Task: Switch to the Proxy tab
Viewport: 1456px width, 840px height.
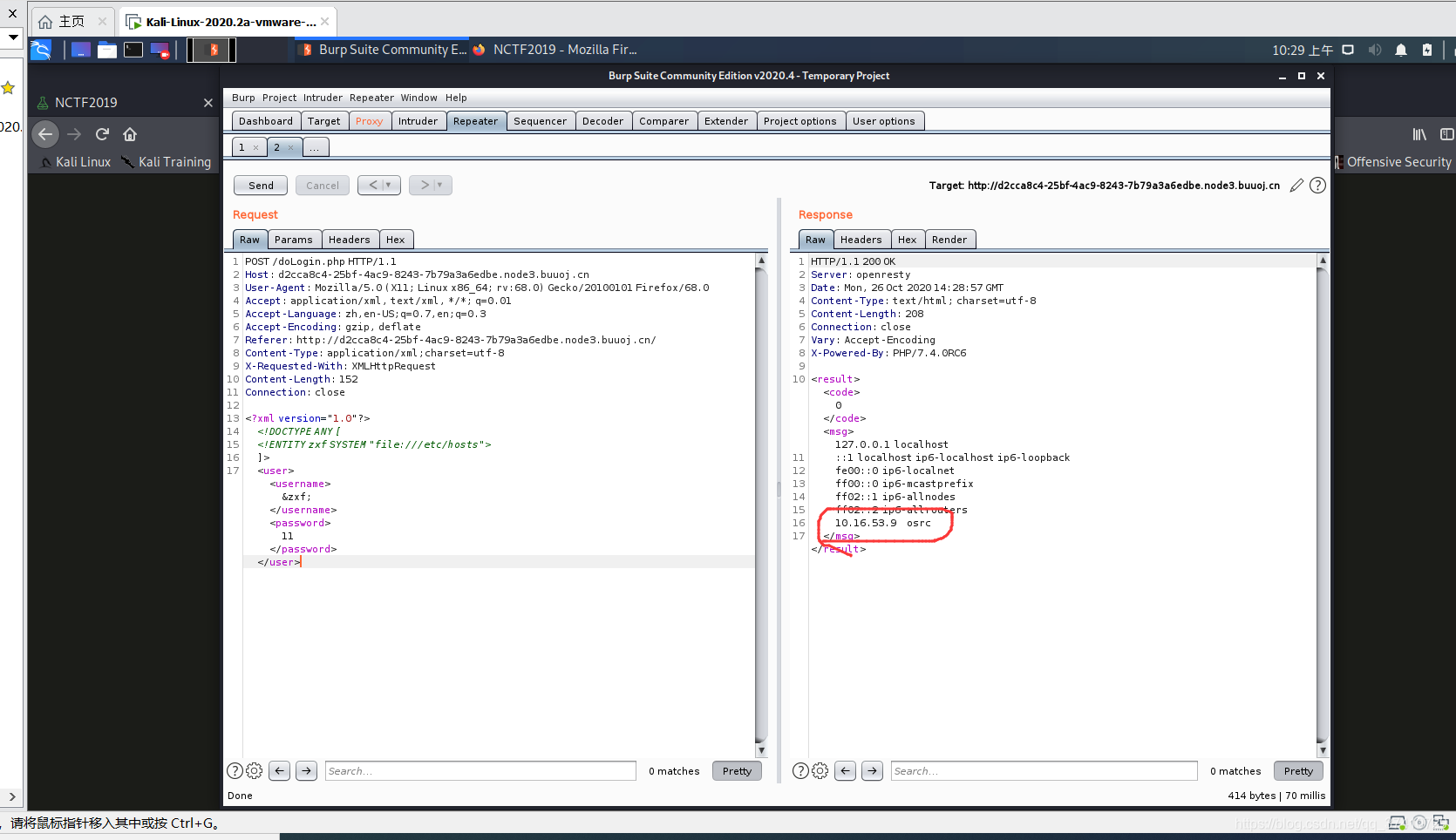Action: click(x=370, y=121)
